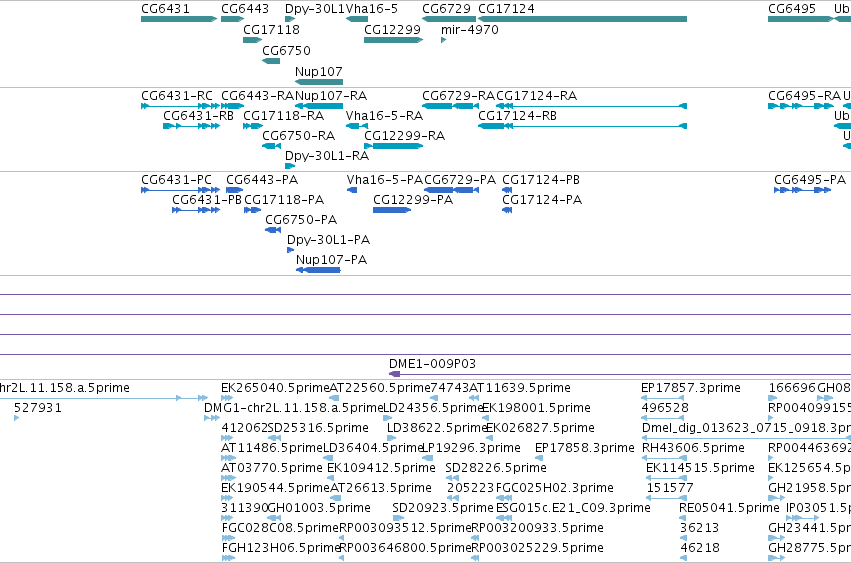The height and width of the screenshot is (563, 851).
Task: Open the Dpy-30L1 gene feature
Action: 290,19
